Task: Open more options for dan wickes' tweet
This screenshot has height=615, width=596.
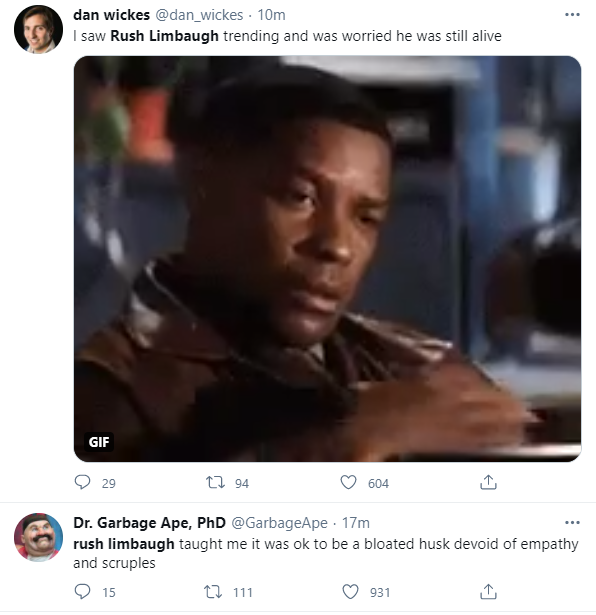Action: tap(572, 15)
